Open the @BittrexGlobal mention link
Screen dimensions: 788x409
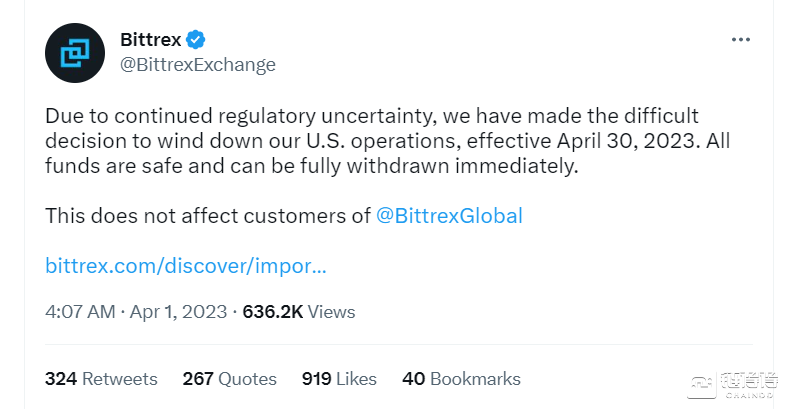pyautogui.click(x=449, y=216)
